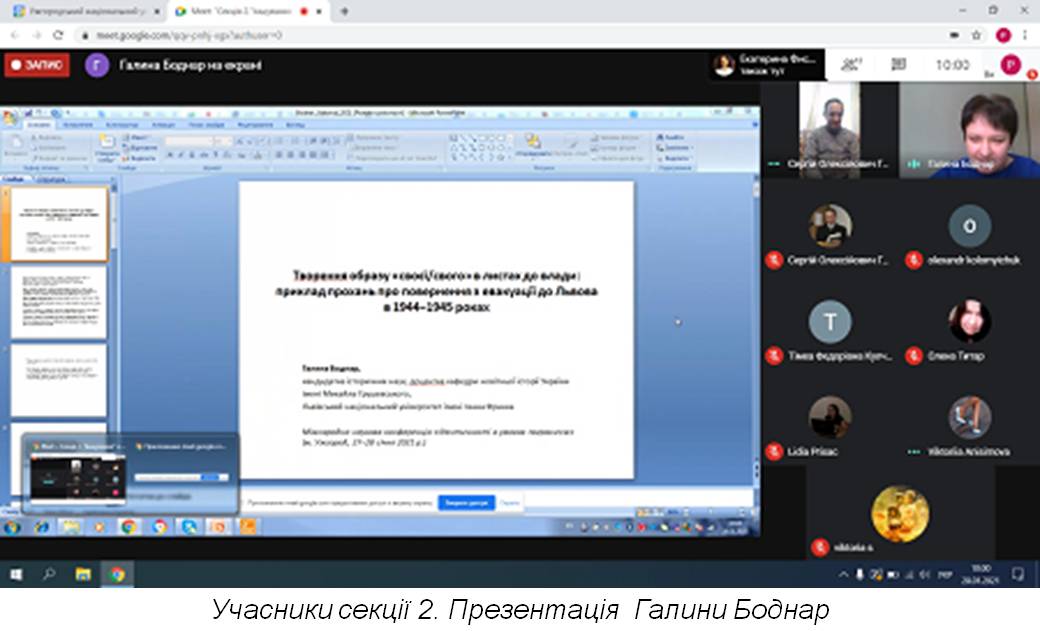Click the Office button in shared PowerPoint
This screenshot has width=1040, height=631.
[9, 119]
